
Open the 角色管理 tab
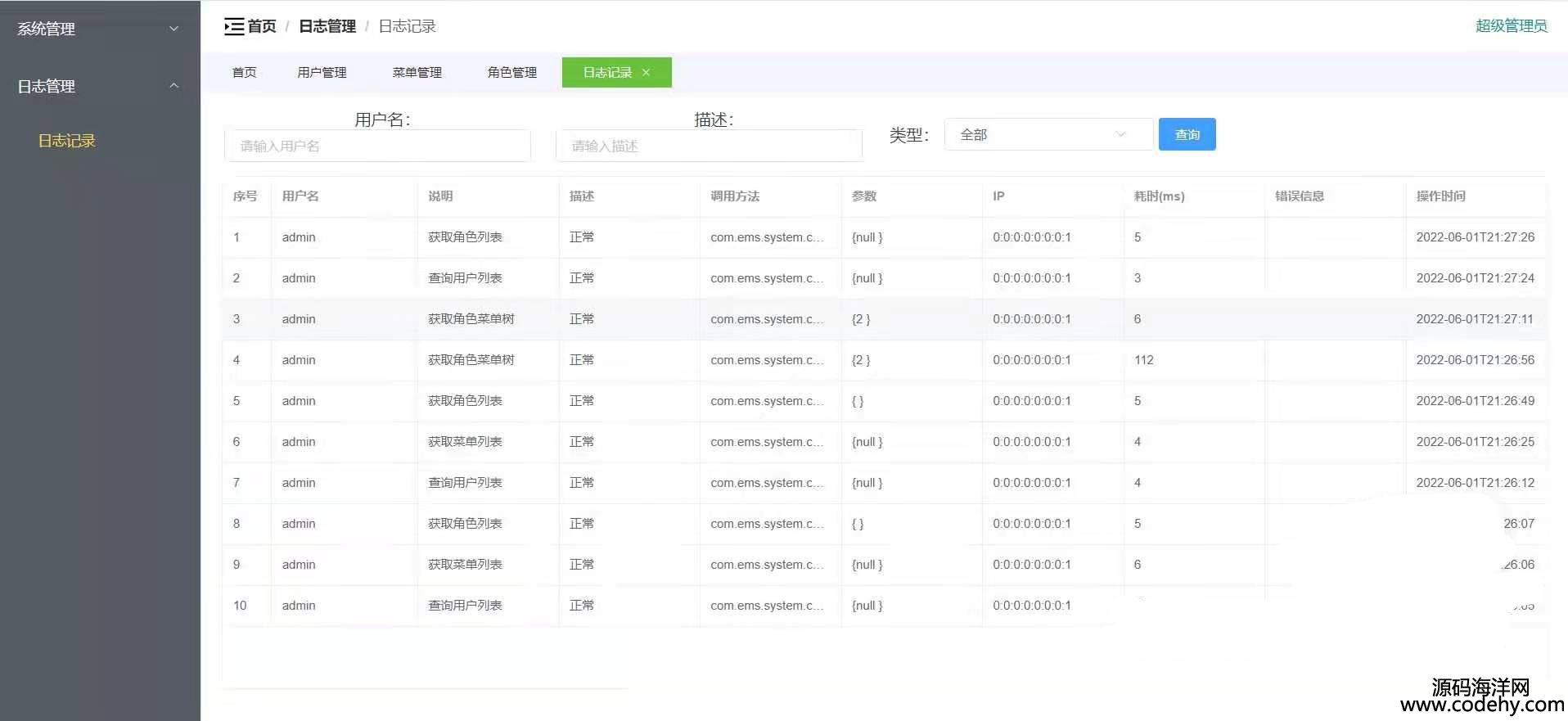[x=511, y=72]
